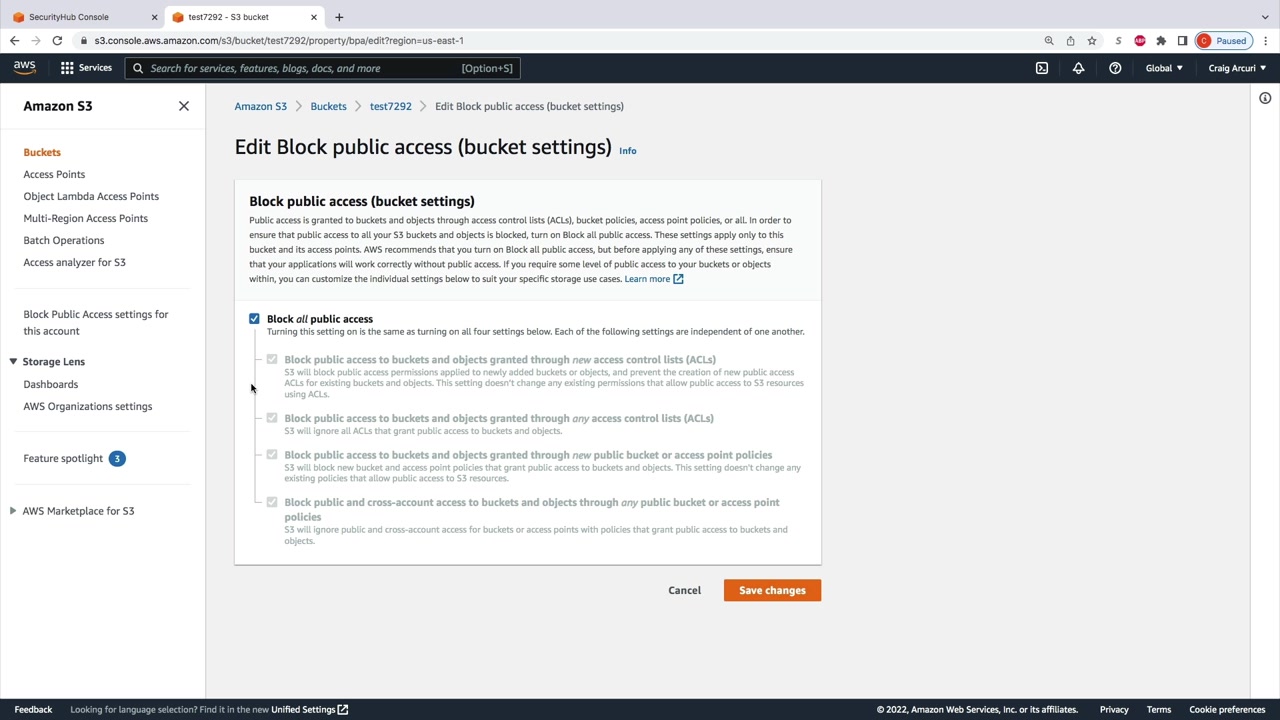Click the browser address bar URL
This screenshot has width=1280, height=720.
point(280,41)
